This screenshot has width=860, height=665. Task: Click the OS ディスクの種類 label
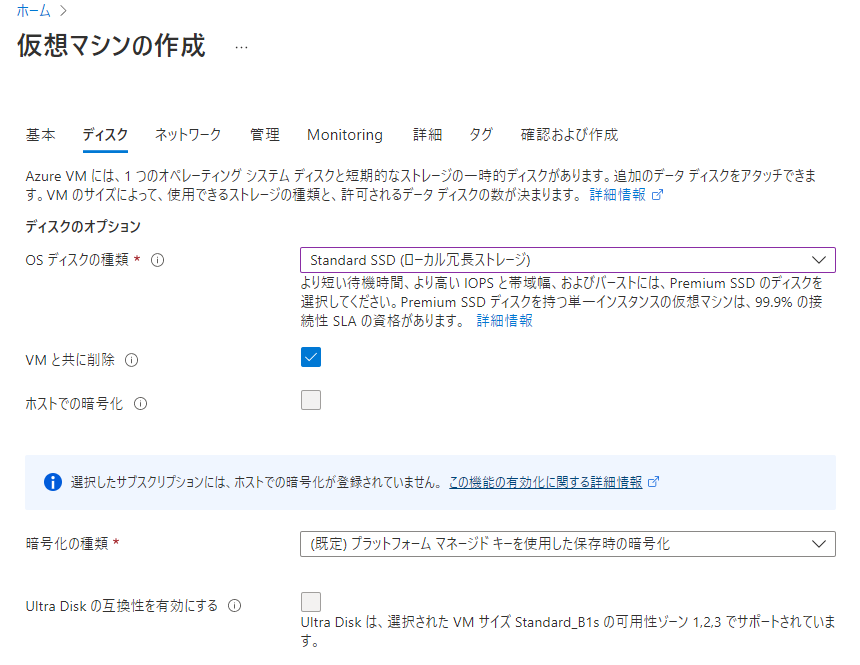pyautogui.click(x=77, y=260)
